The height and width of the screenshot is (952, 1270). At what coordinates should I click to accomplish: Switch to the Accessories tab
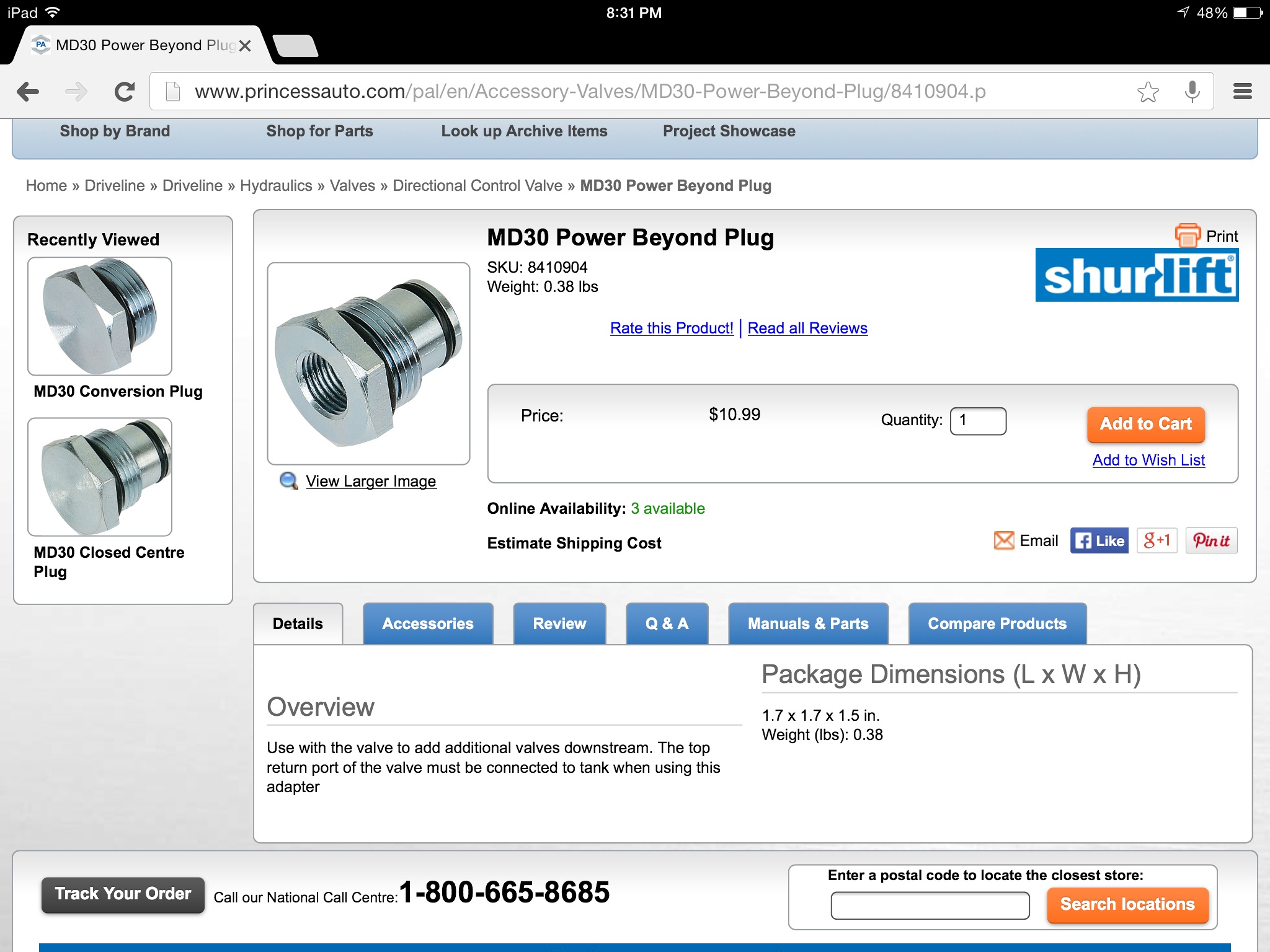428,624
